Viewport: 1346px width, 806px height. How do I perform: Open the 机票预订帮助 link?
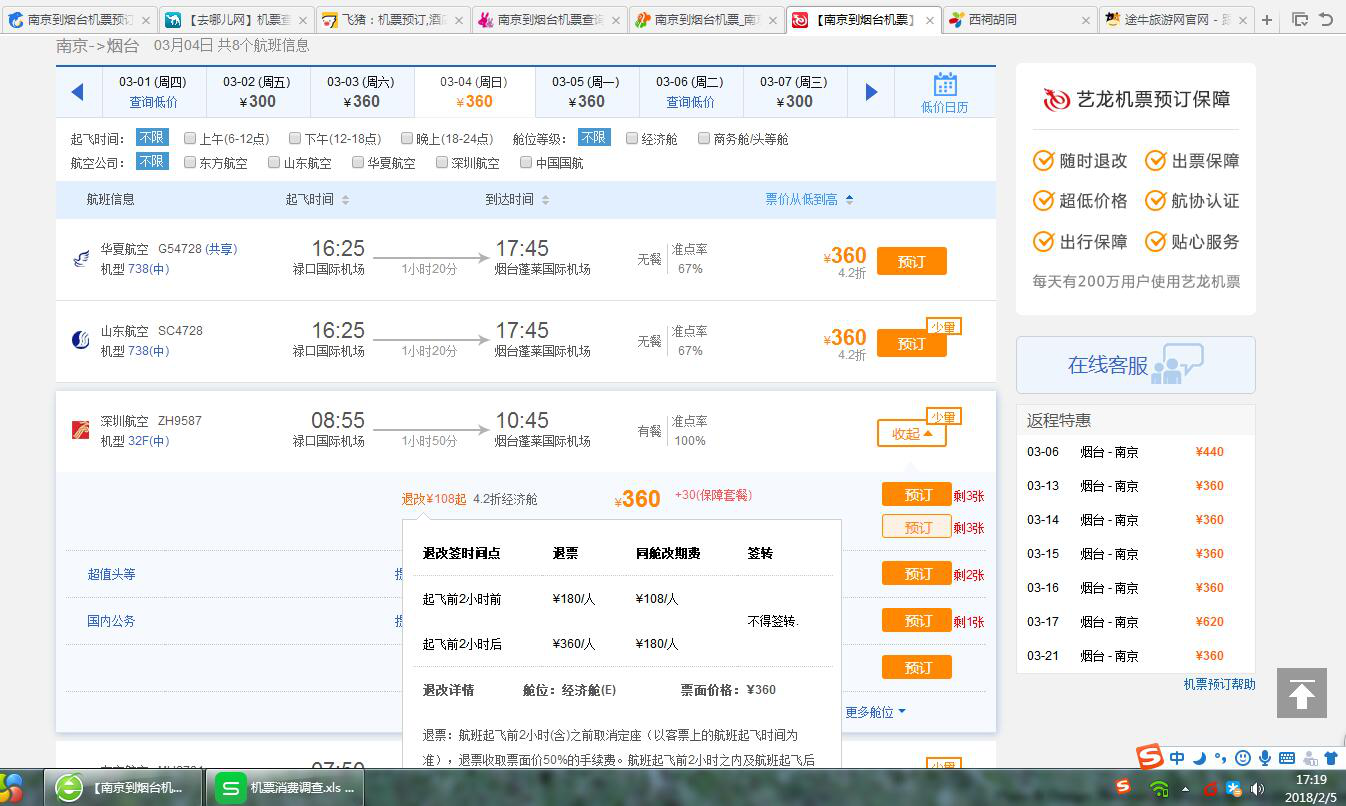(x=1219, y=683)
